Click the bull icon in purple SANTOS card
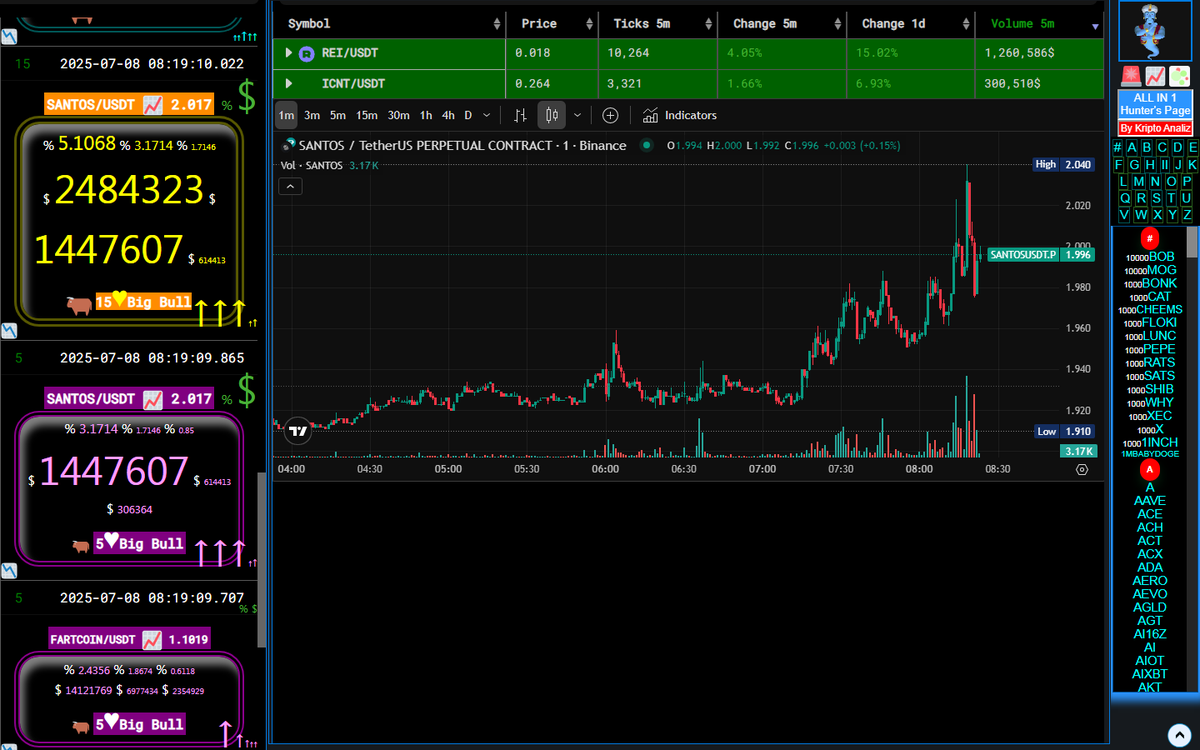Screen dimensions: 1200x750 81,546
